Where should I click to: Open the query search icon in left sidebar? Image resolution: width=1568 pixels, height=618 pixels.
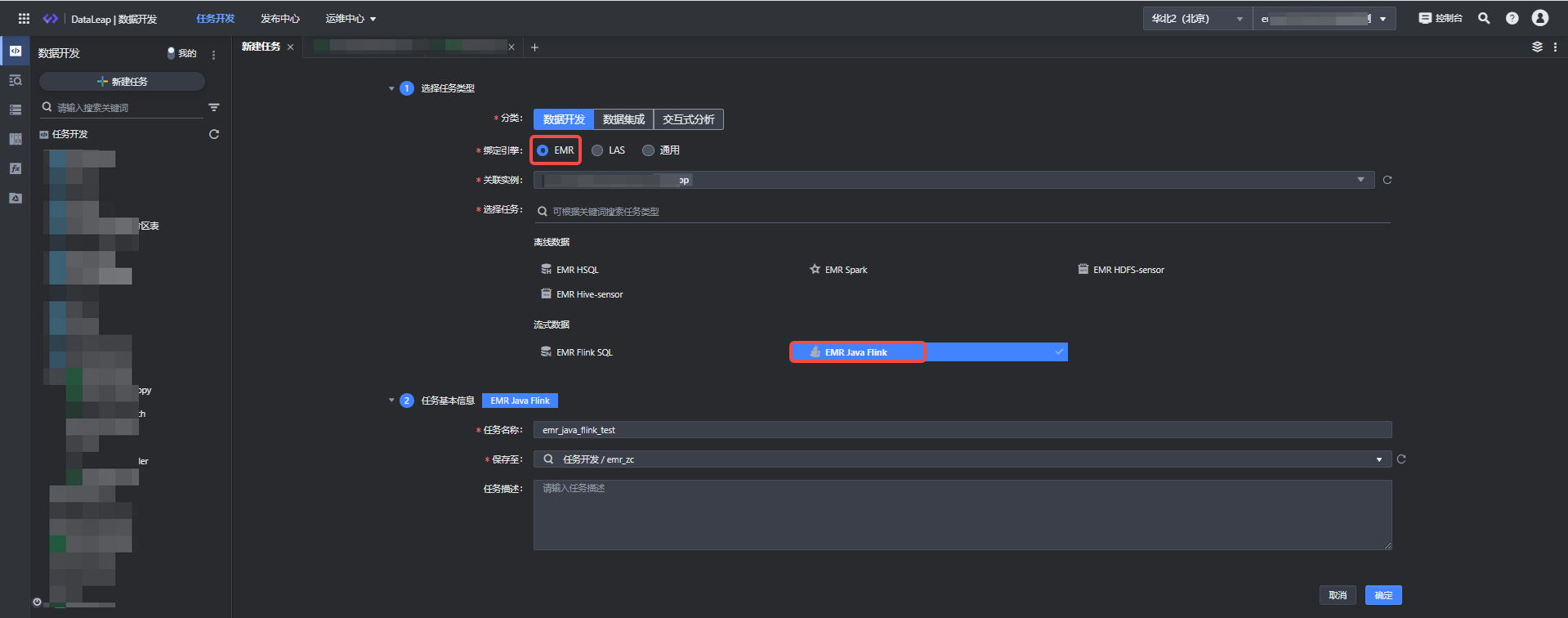(x=16, y=80)
